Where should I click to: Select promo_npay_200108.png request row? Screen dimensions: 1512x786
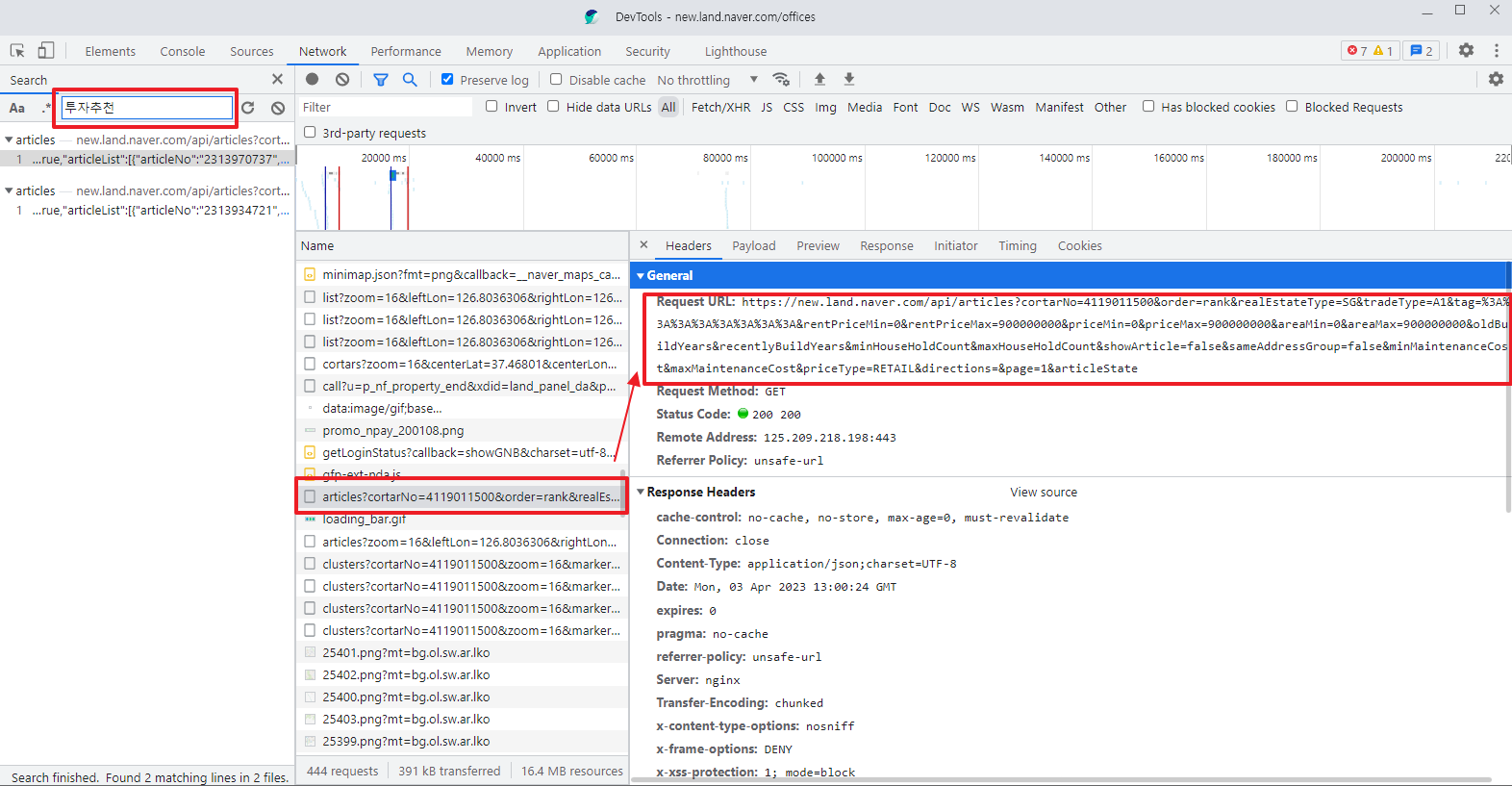coord(462,430)
